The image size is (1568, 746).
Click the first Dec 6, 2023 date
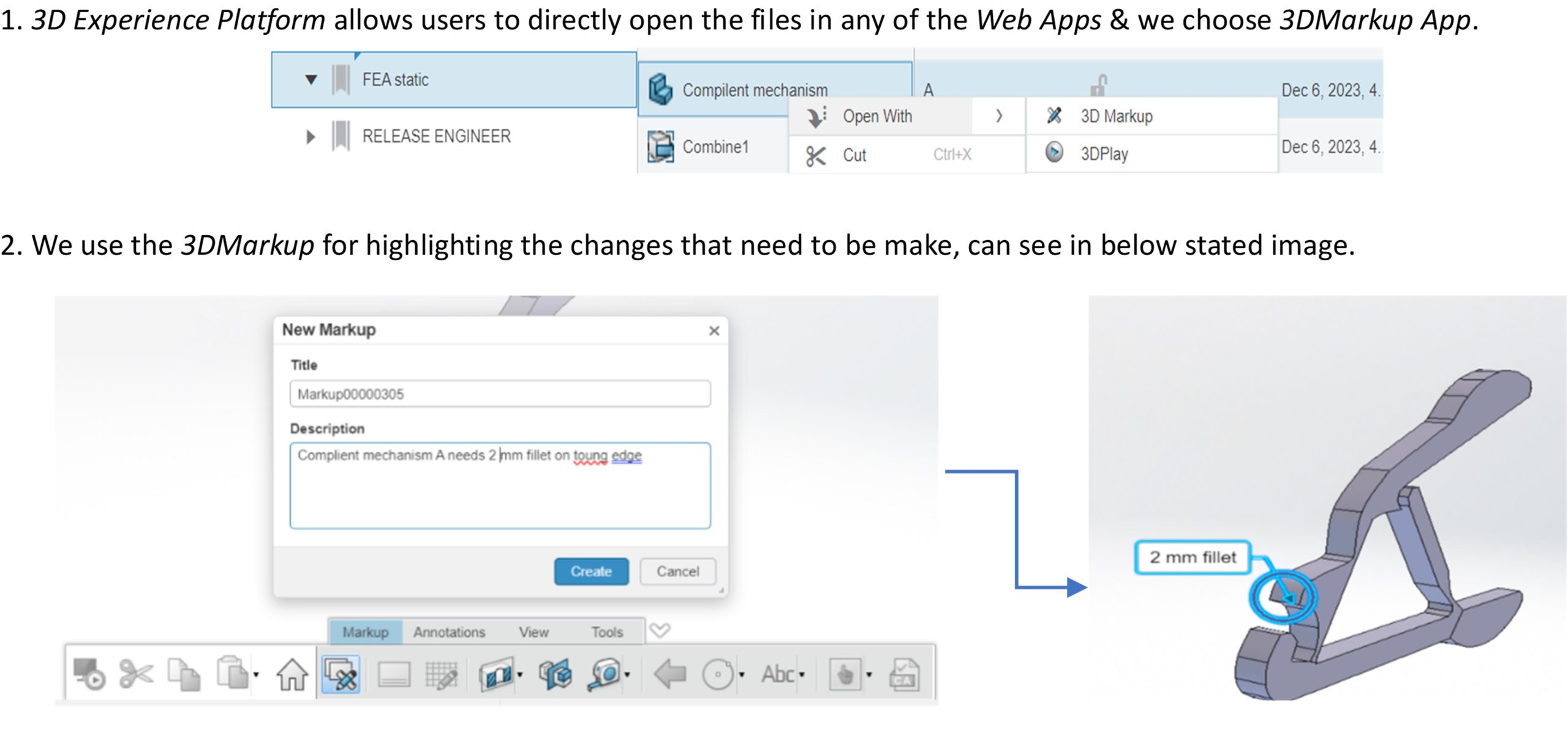point(1331,90)
